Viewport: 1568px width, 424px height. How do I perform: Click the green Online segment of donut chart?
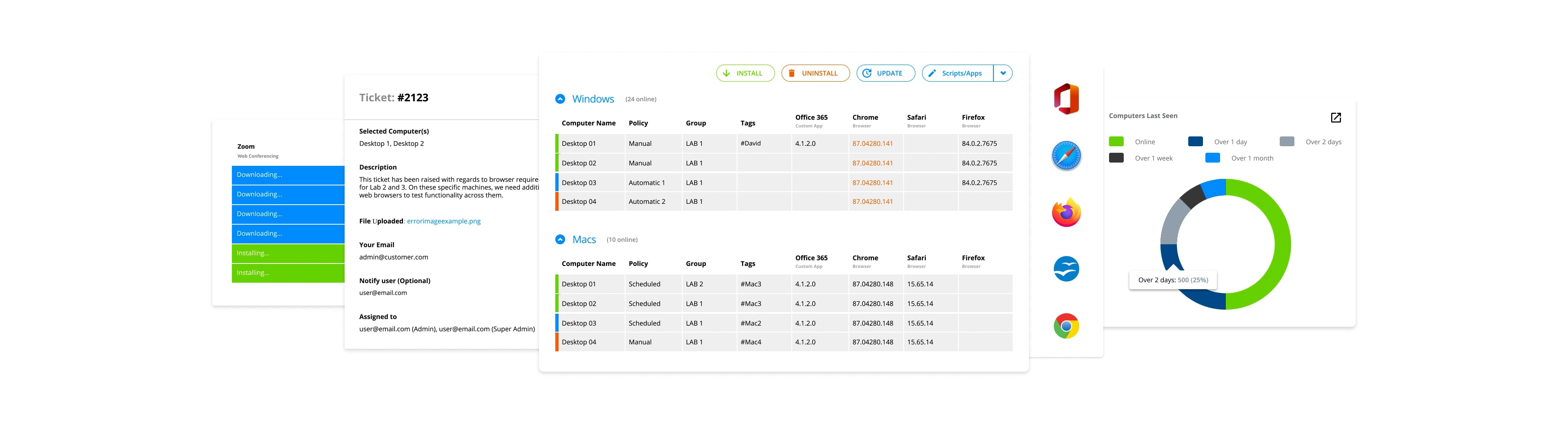(x=1282, y=244)
